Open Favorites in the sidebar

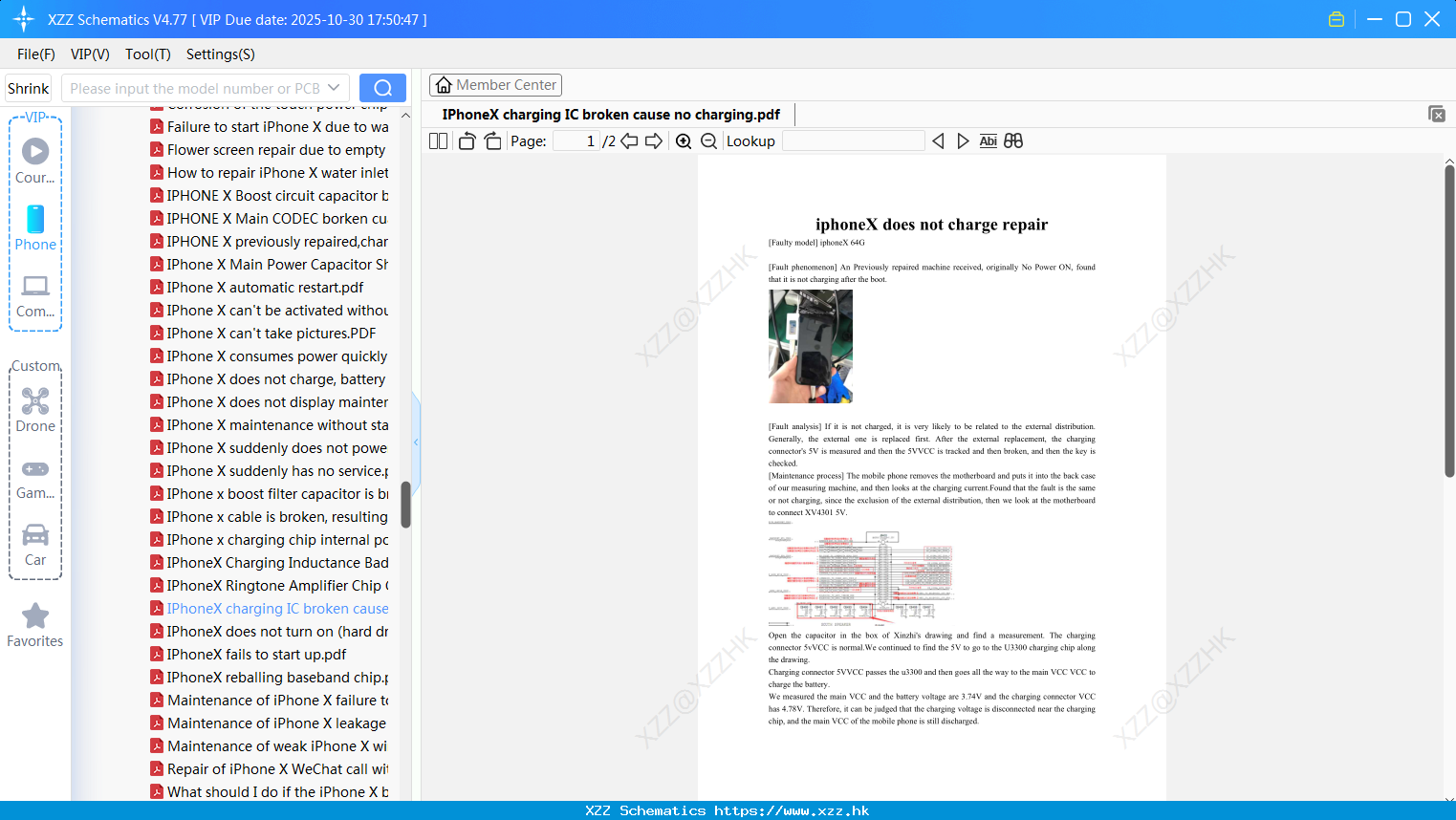point(35,626)
